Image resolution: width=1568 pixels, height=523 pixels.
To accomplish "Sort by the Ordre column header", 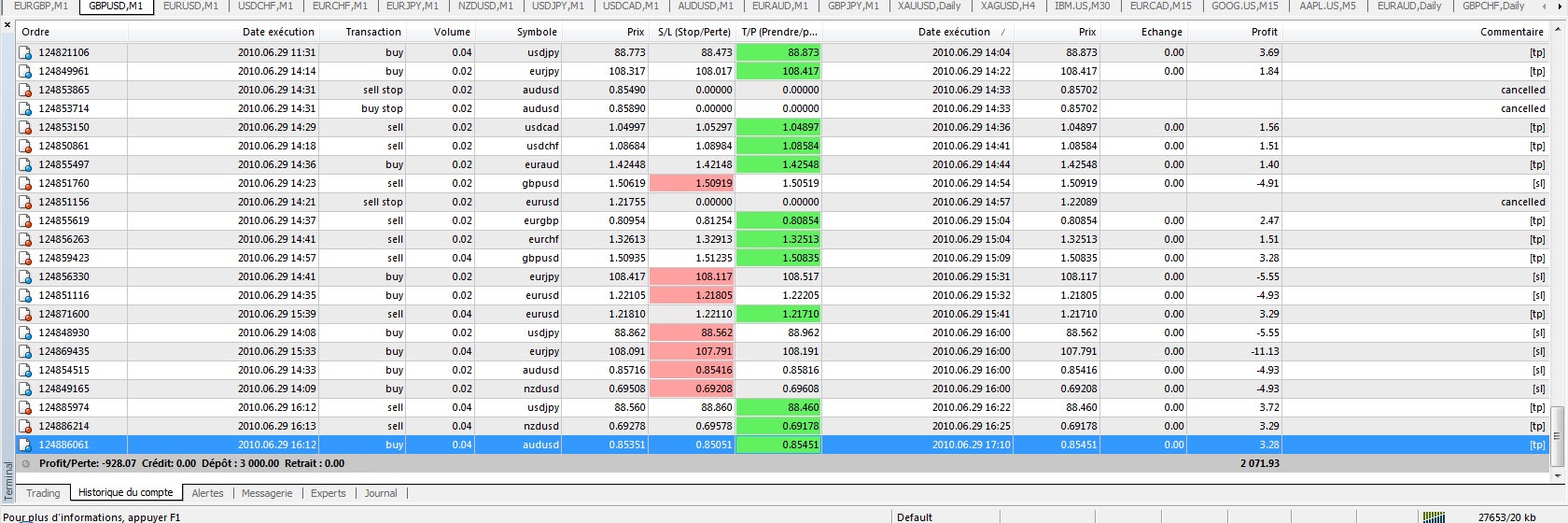I will 72,32.
